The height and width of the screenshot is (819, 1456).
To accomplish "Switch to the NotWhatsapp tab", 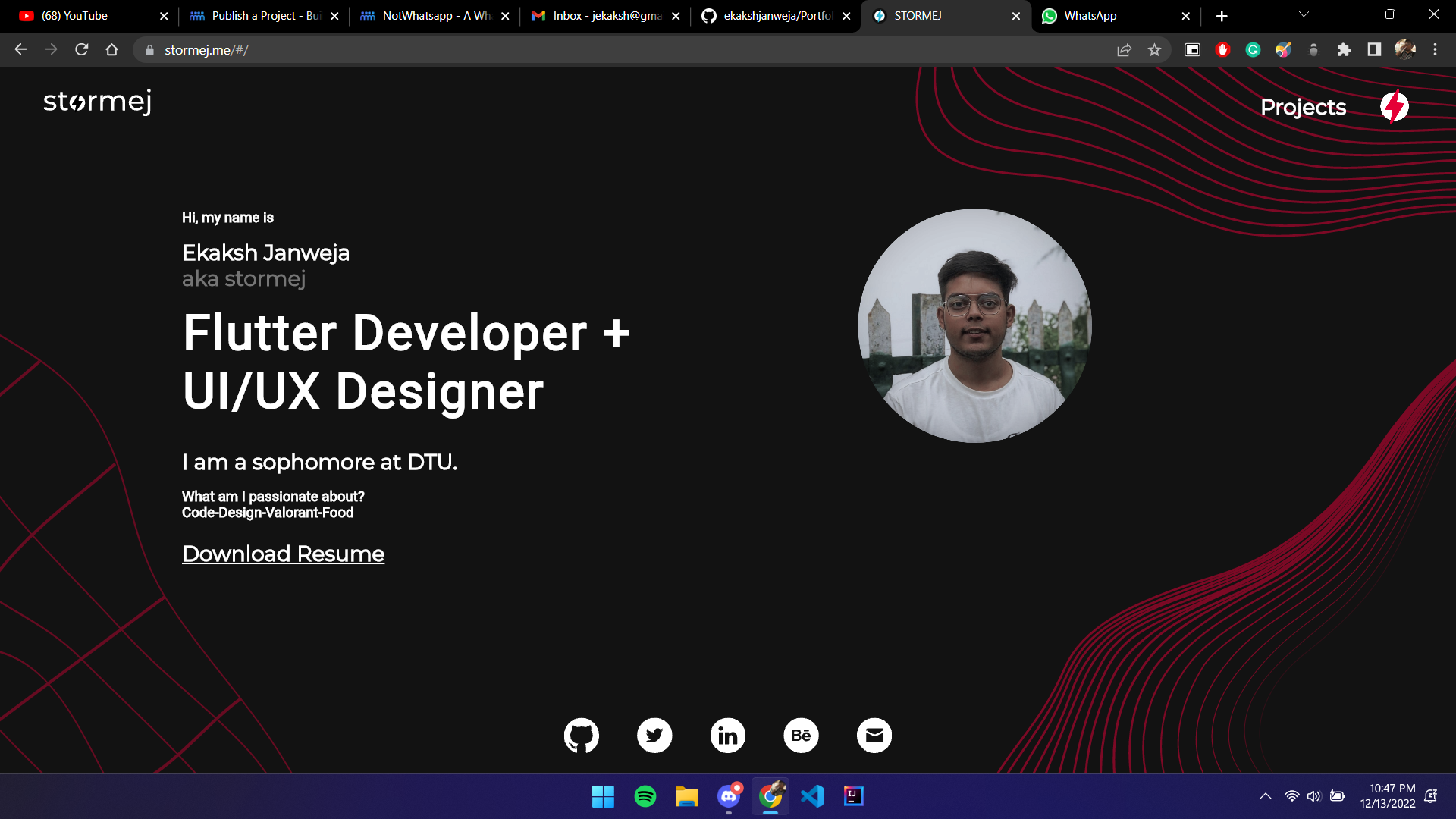I will (x=434, y=16).
